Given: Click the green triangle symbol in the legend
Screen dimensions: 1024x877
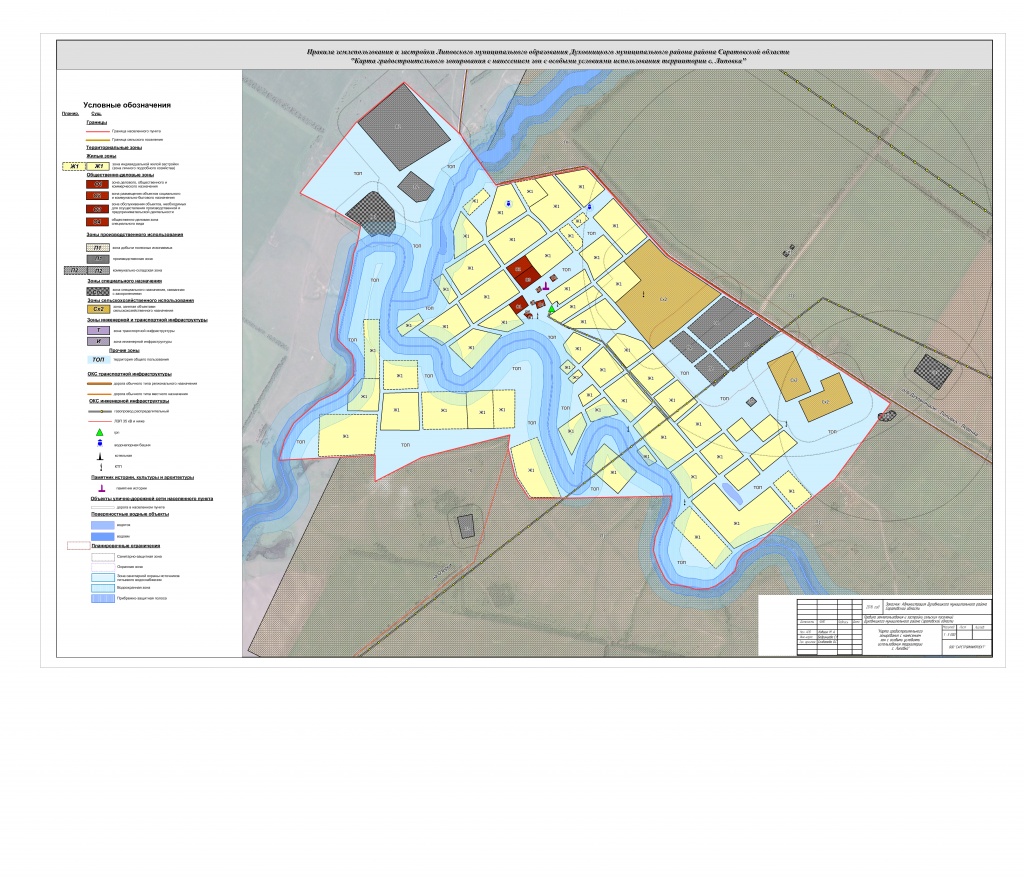Looking at the screenshot, I should pos(99,432).
